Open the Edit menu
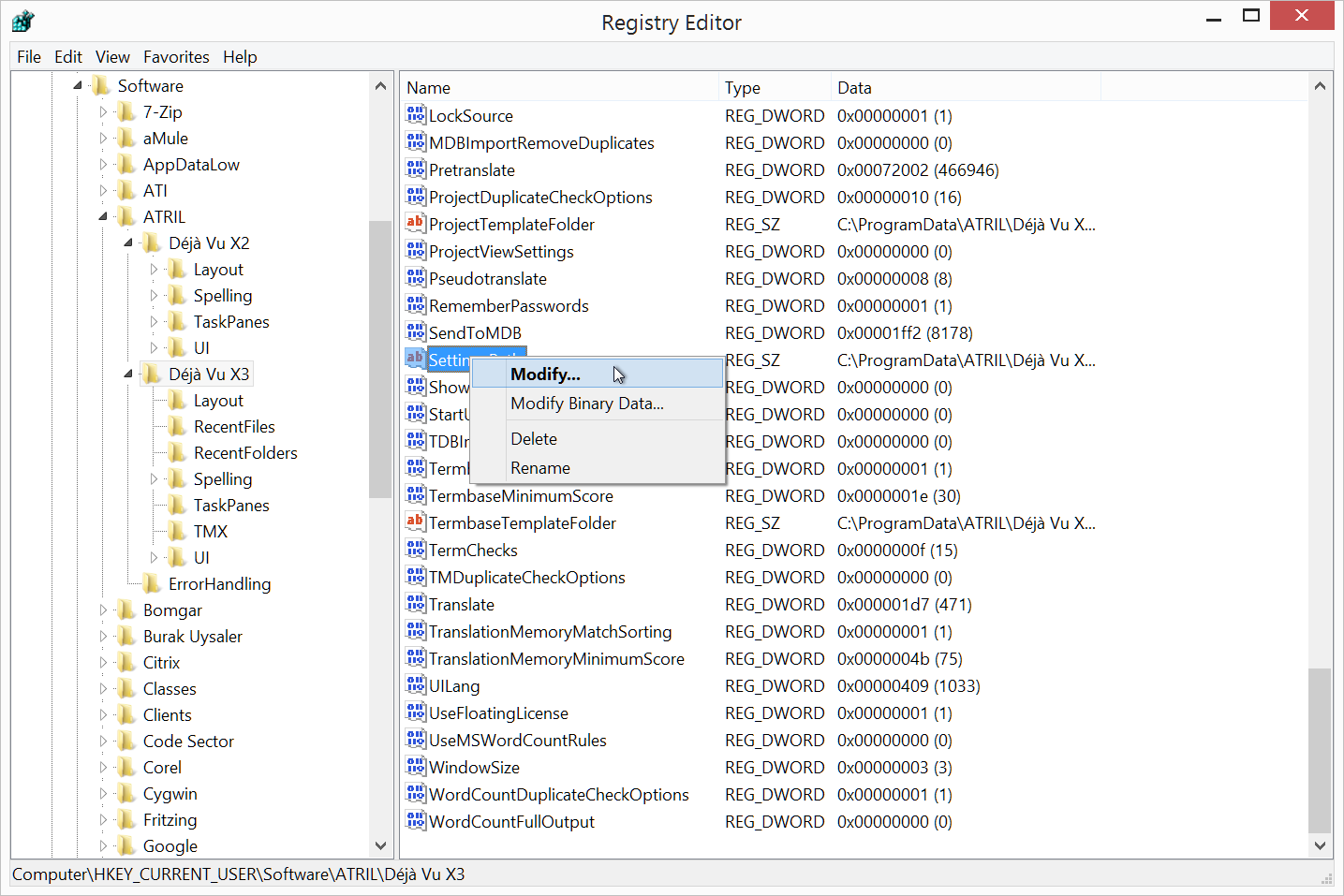1344x896 pixels. [68, 57]
